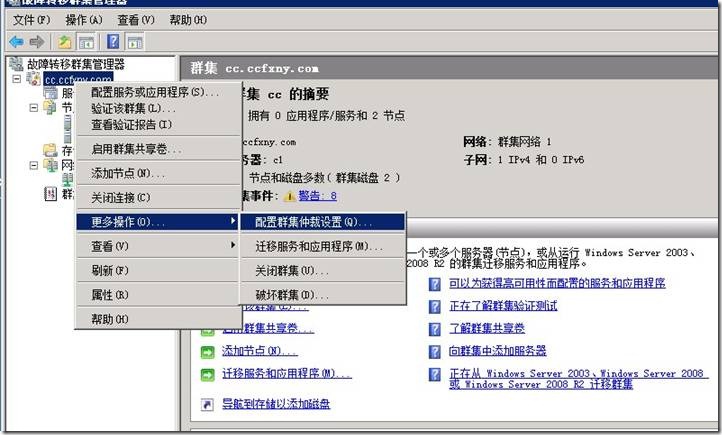The width and height of the screenshot is (722, 435).
Task: Collapse the 网络 tree branch
Action: coord(34,165)
